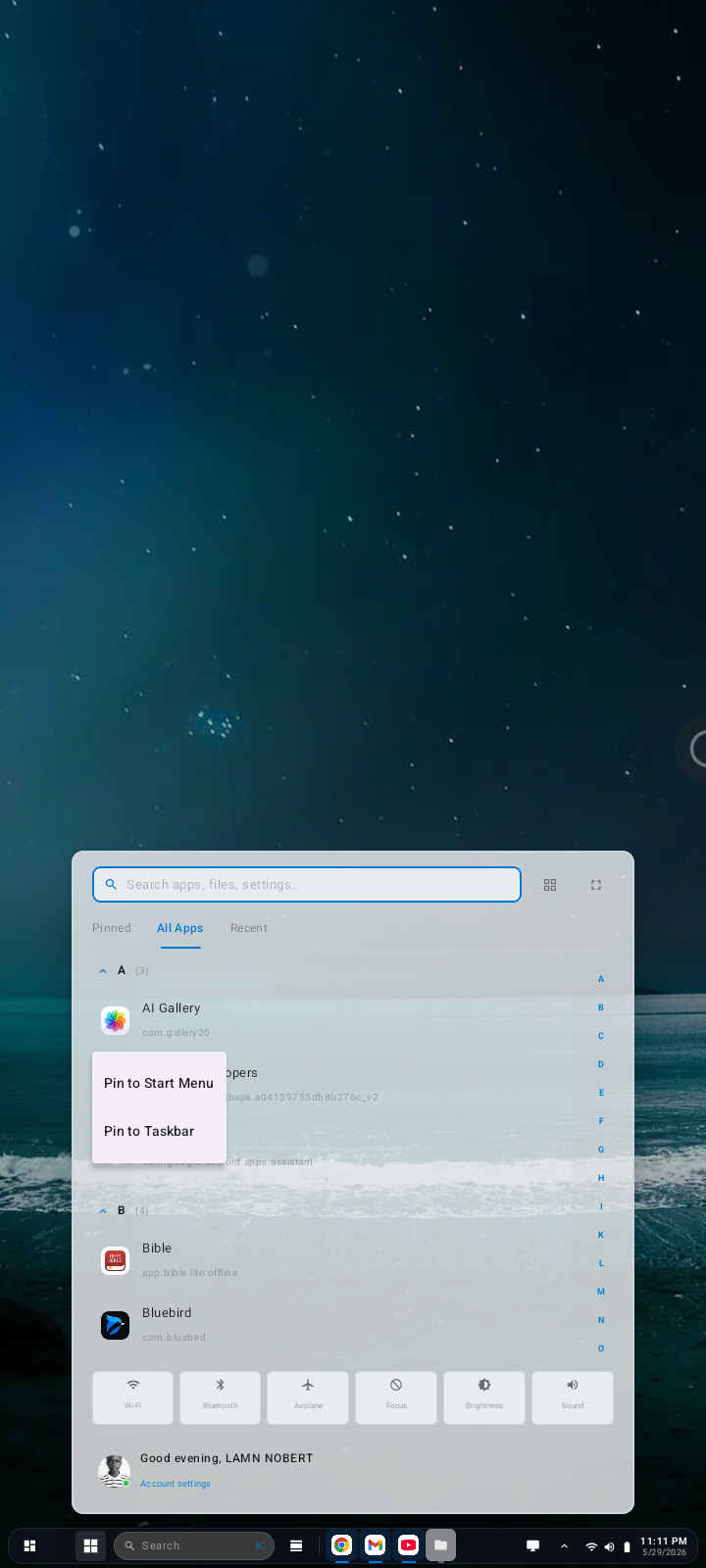This screenshot has width=706, height=1568.
Task: Jump to letter K in alphabet index
Action: pos(601,1235)
